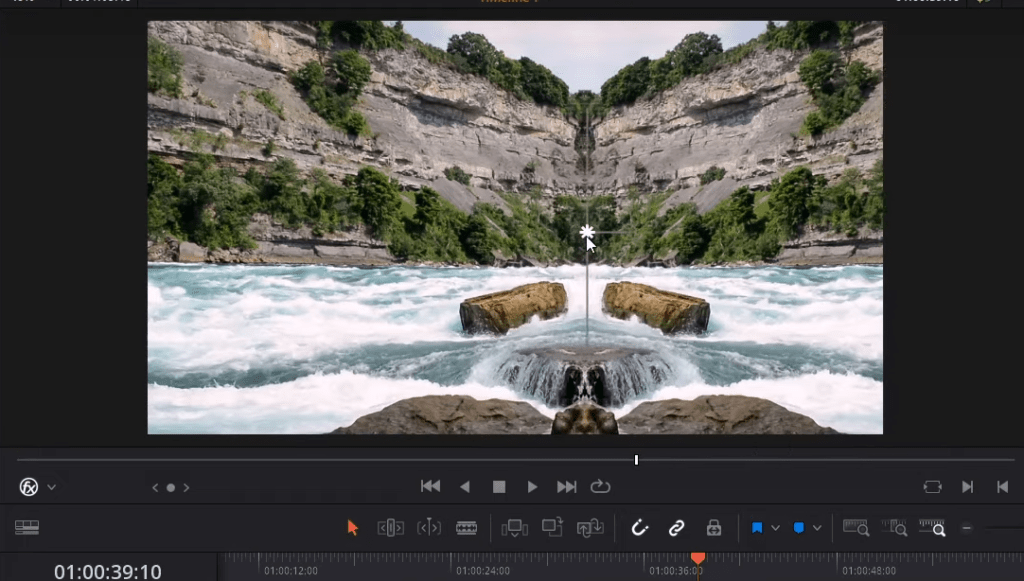Open the flag color dropdown
Screen dimensions: 1024x581
[775, 528]
